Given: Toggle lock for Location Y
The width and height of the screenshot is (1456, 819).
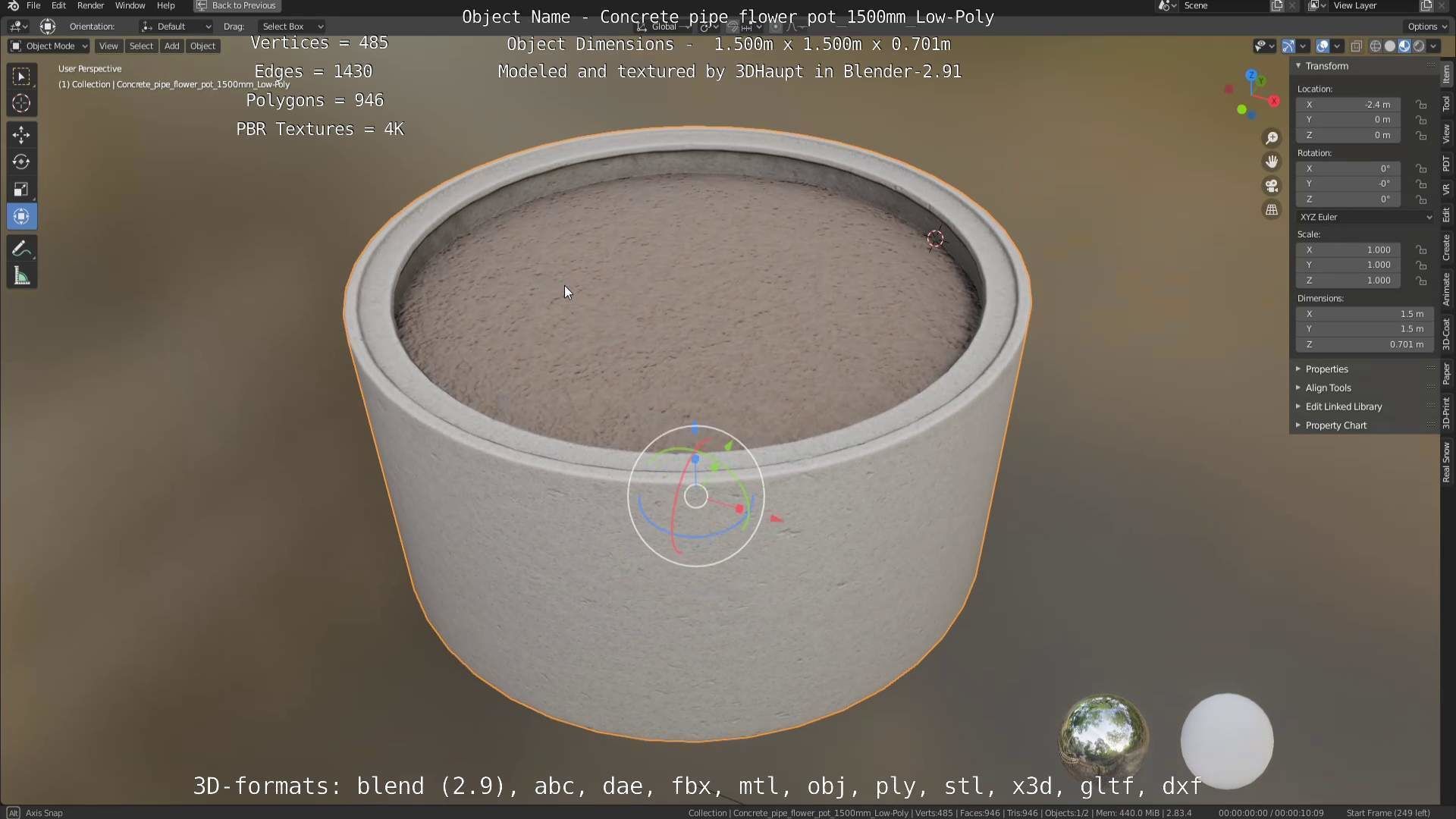Looking at the screenshot, I should [1421, 120].
